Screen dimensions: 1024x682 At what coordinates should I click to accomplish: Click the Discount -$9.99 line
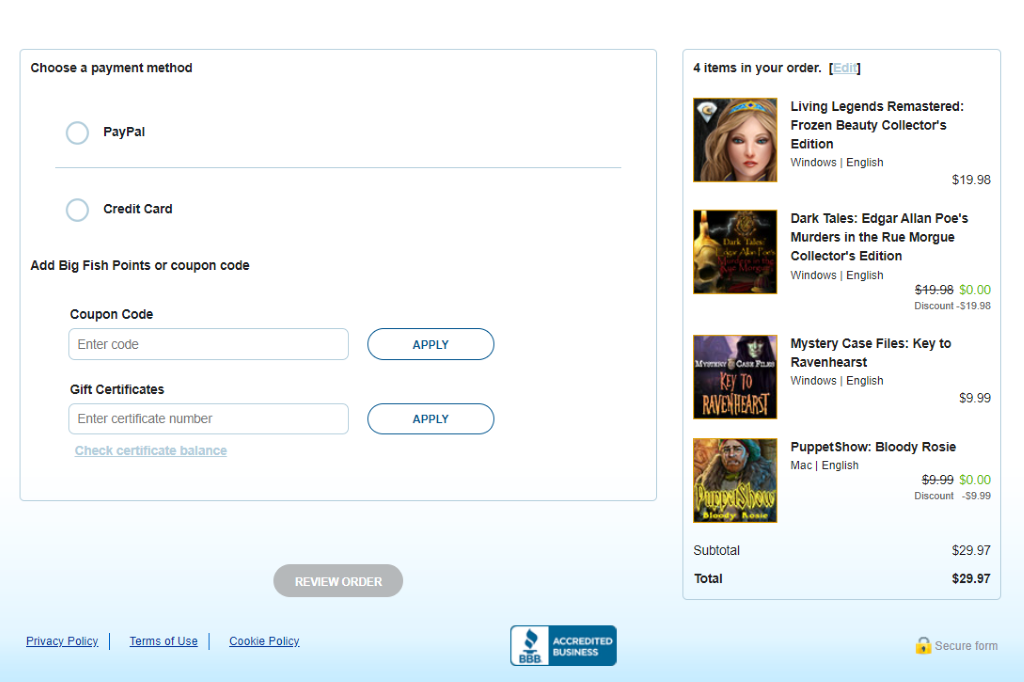coord(952,496)
